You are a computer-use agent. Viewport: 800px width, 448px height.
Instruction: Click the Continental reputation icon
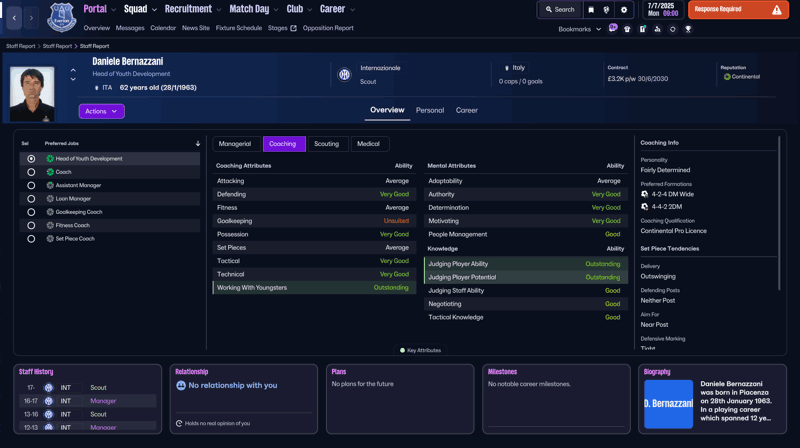coord(727,77)
